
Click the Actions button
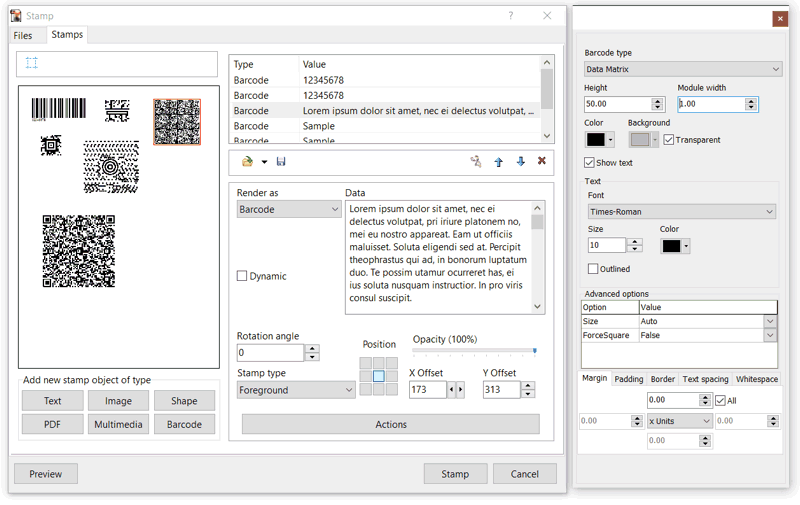(391, 424)
